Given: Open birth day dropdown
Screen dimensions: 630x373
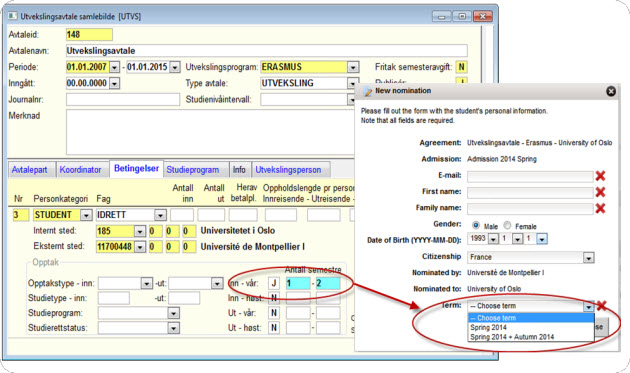Looking at the screenshot, I should tap(542, 239).
